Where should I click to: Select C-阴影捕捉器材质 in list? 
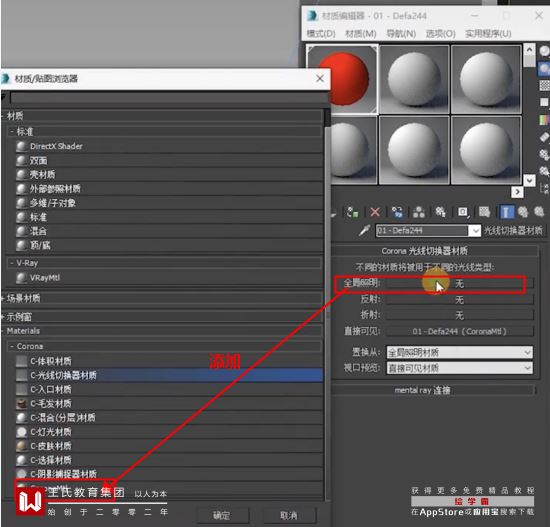point(169,474)
